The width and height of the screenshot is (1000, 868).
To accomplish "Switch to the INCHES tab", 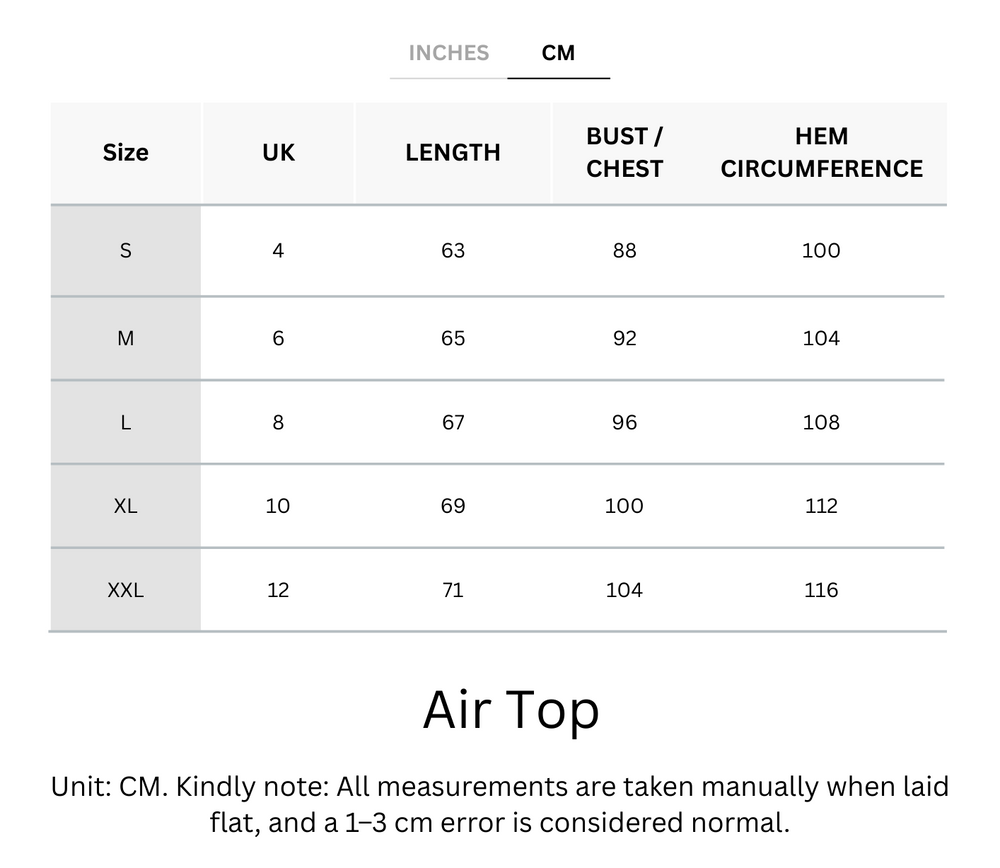I will [x=448, y=53].
